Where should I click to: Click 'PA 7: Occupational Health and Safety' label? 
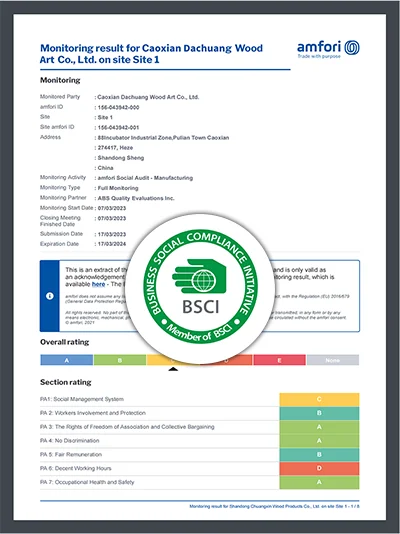click(87, 482)
